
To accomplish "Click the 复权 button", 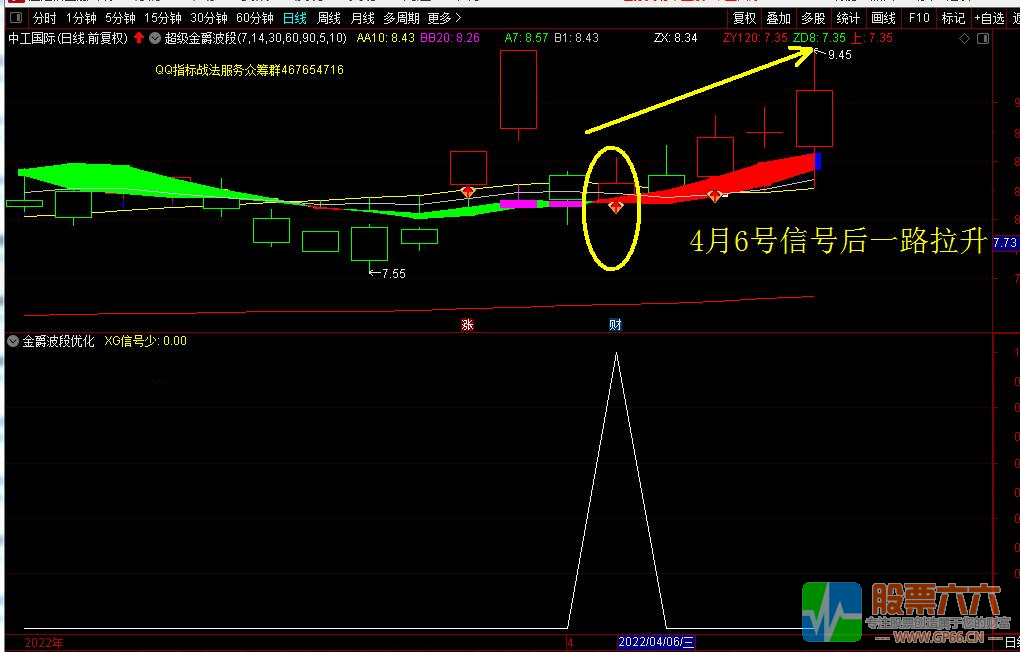I will [744, 18].
